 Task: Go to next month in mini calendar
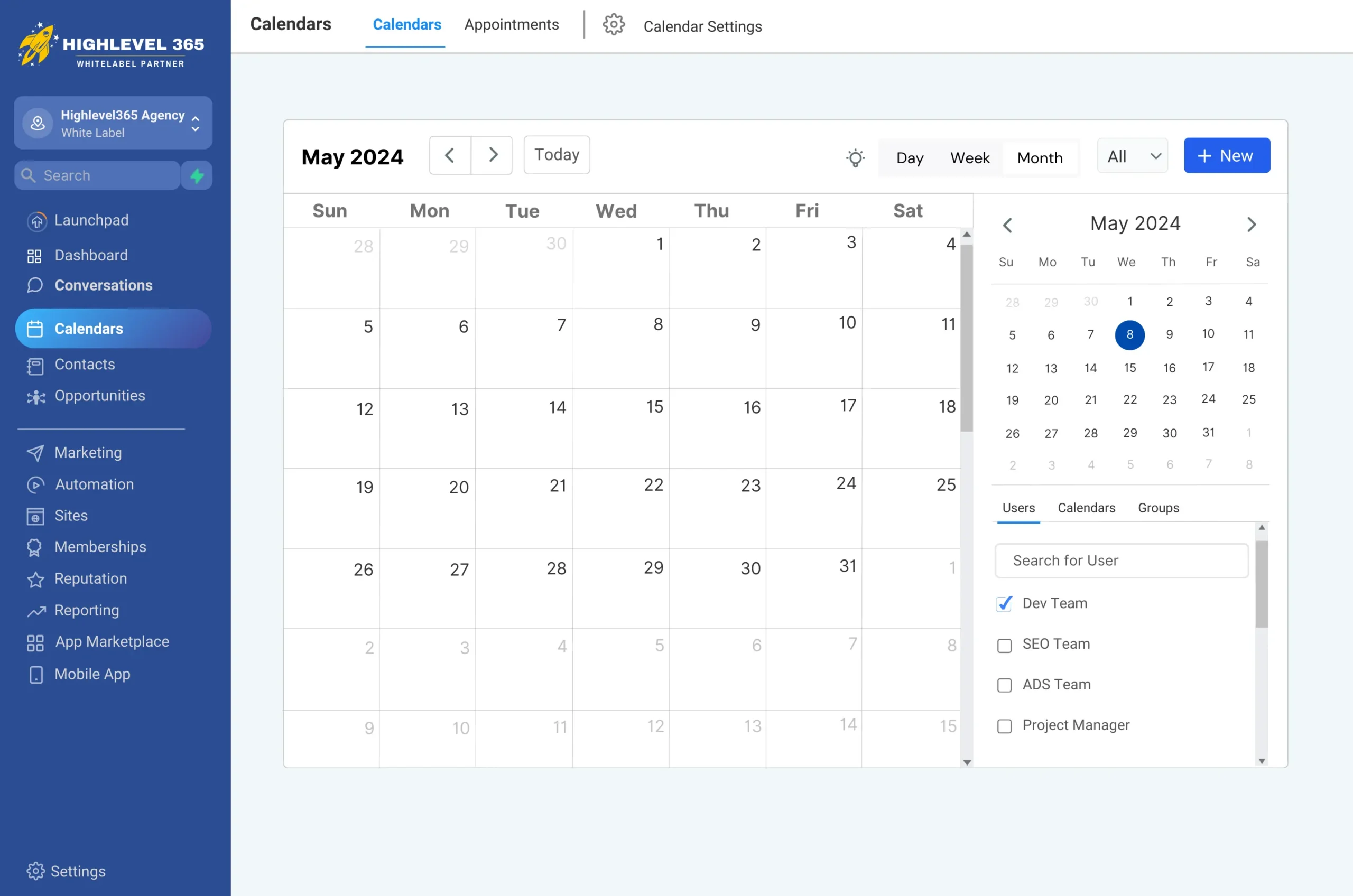[x=1251, y=225]
